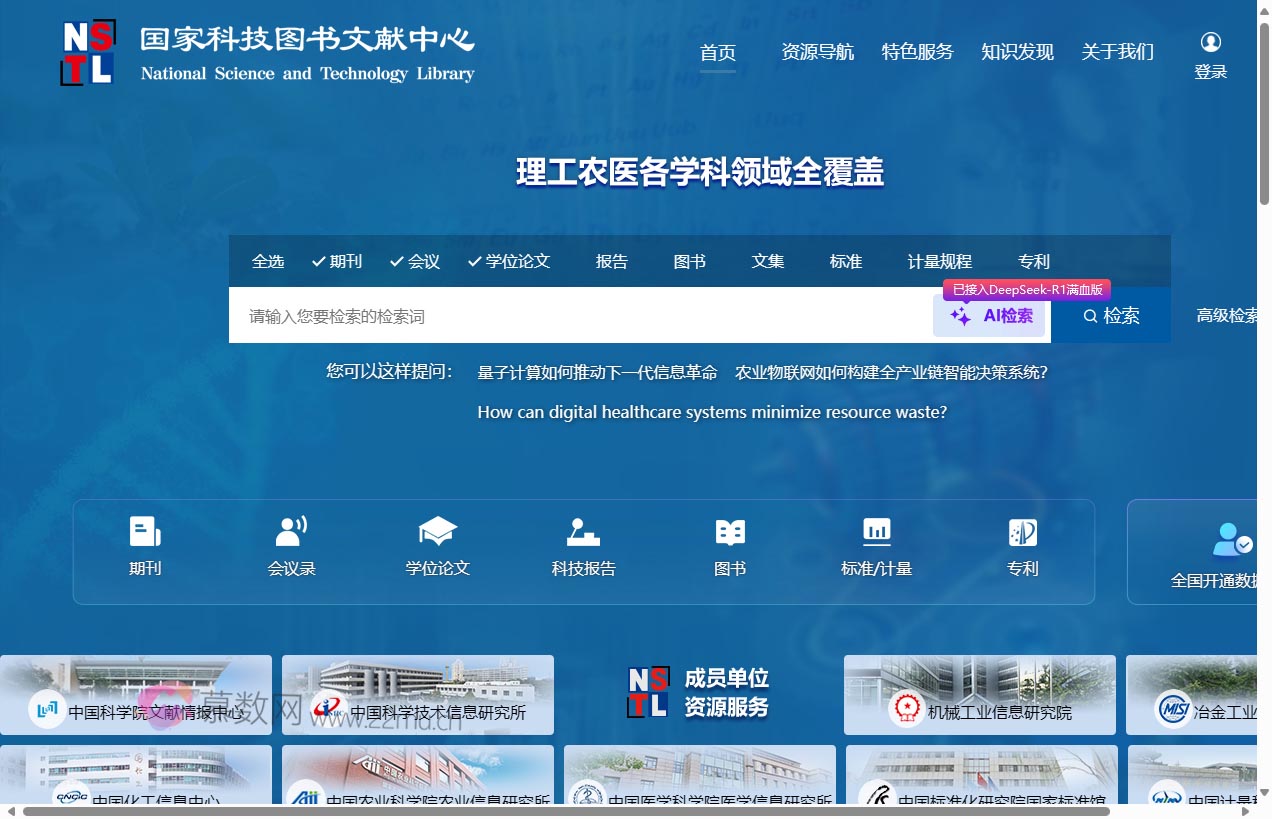
Task: Open the 登录 login icon
Action: click(x=1211, y=42)
